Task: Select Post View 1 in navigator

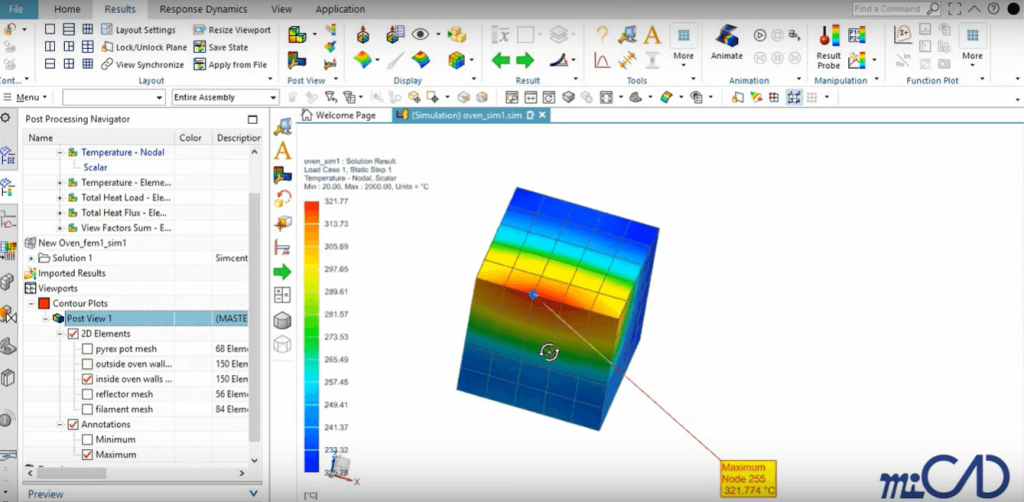Action: click(x=90, y=319)
